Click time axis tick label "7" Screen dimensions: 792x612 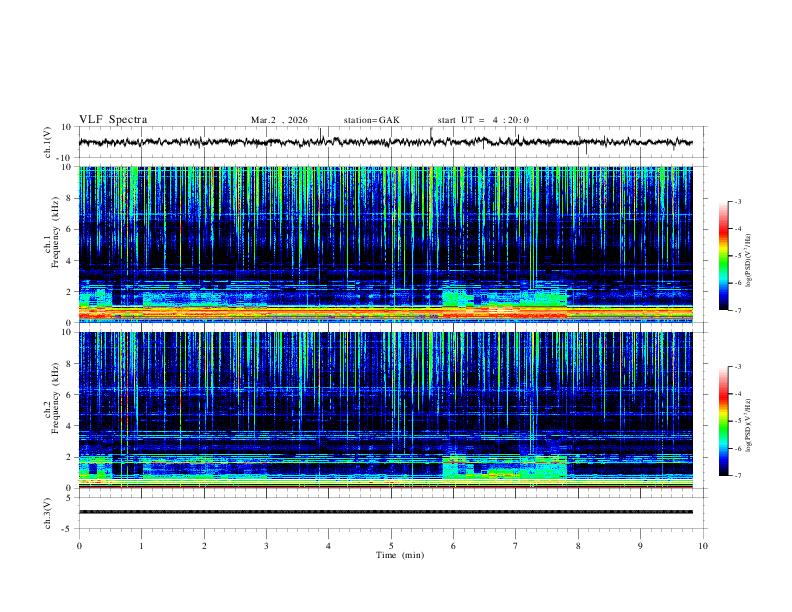click(x=516, y=546)
